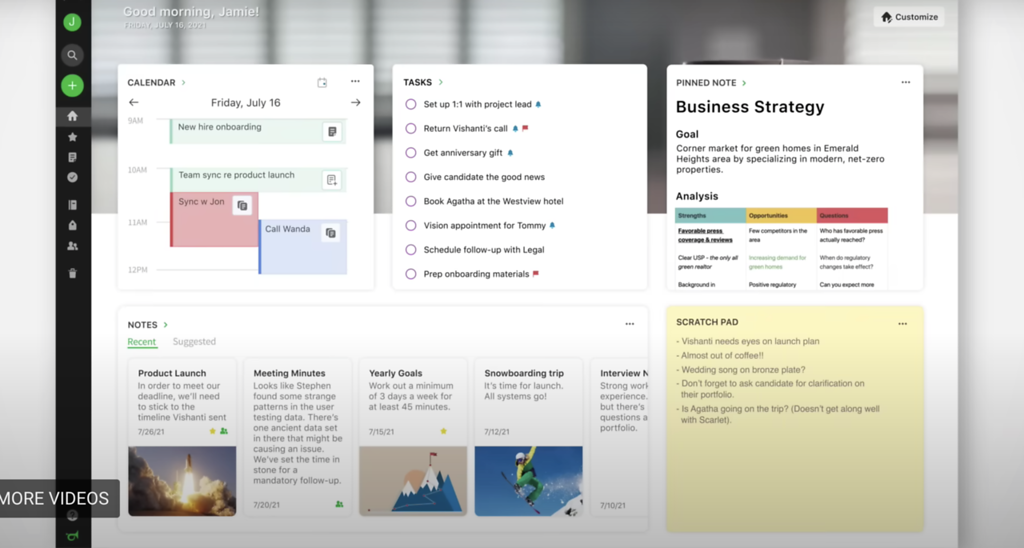
Task: Click the calendar date picker icon
Action: click(322, 83)
